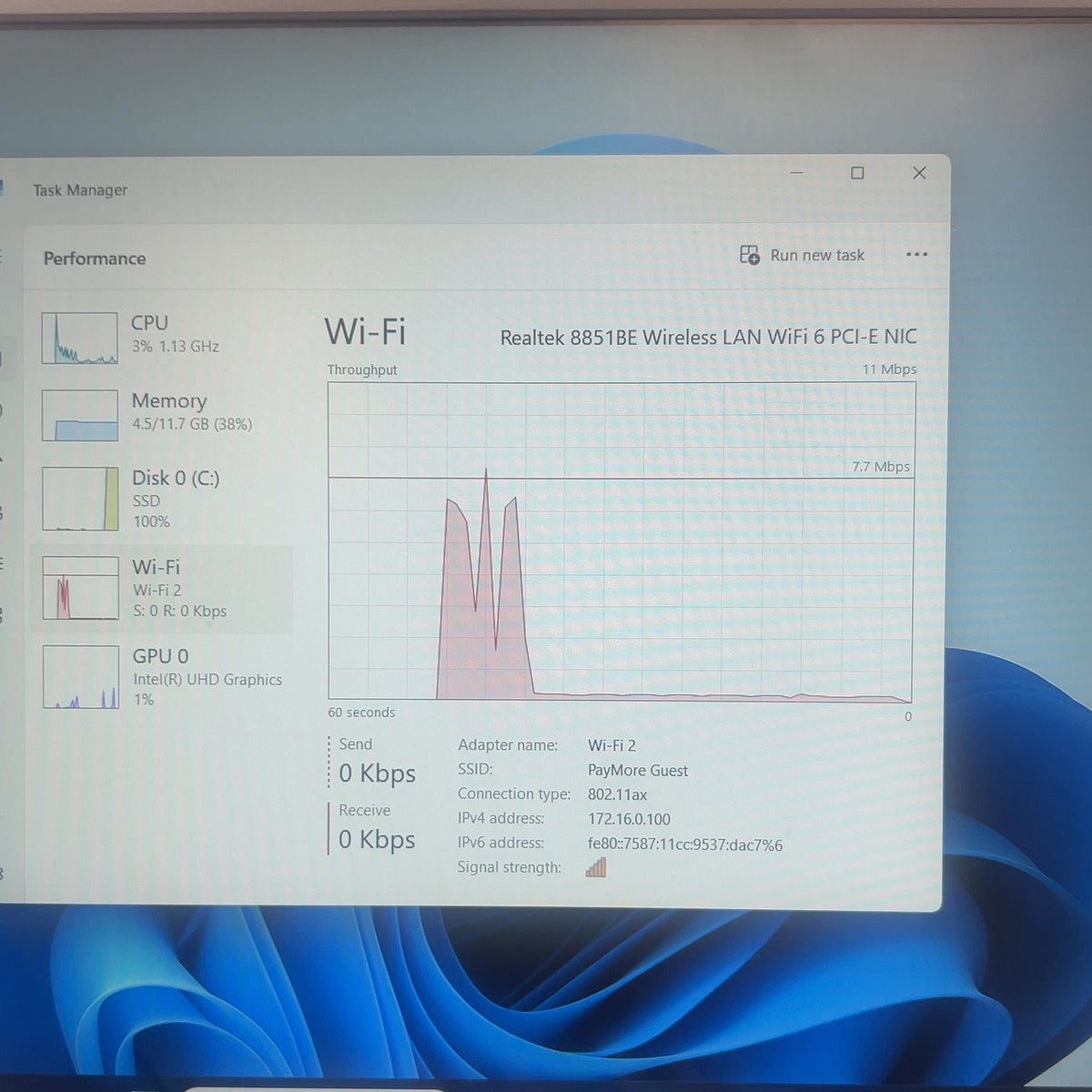Click the CPU 3% 1.13 GHz text
The image size is (1092, 1092).
(x=176, y=347)
